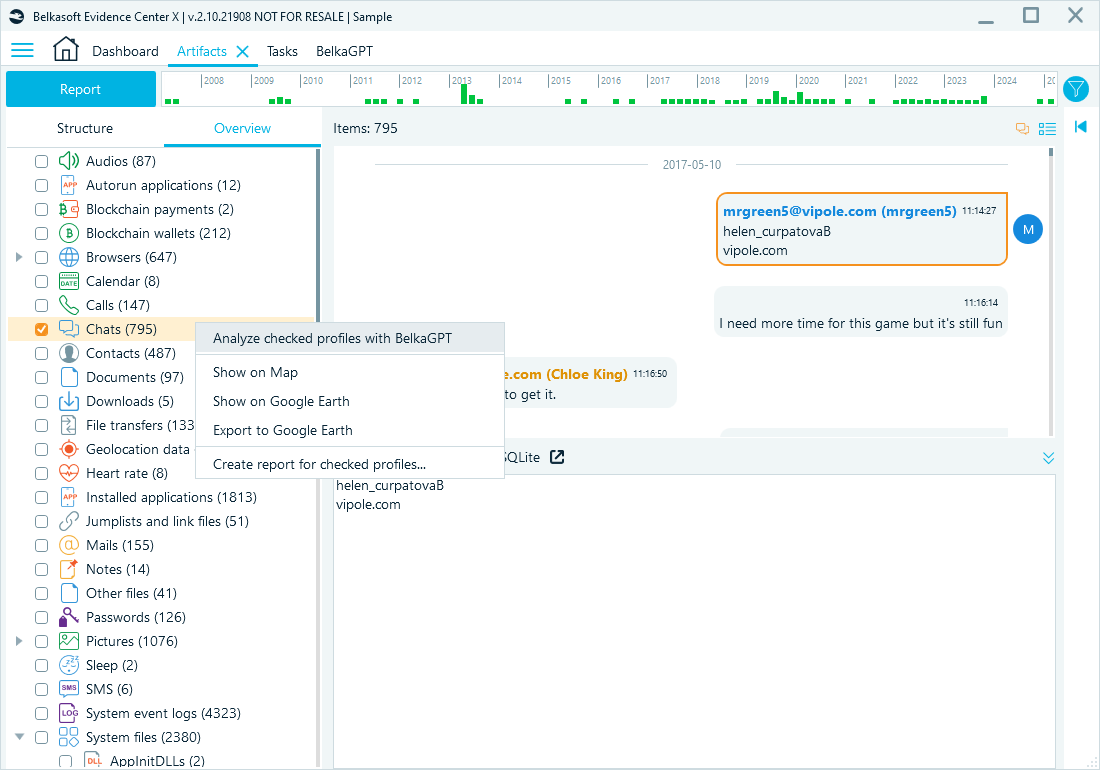The image size is (1100, 770).
Task: Uncheck the Chats artifact checkbox
Action: [40, 329]
